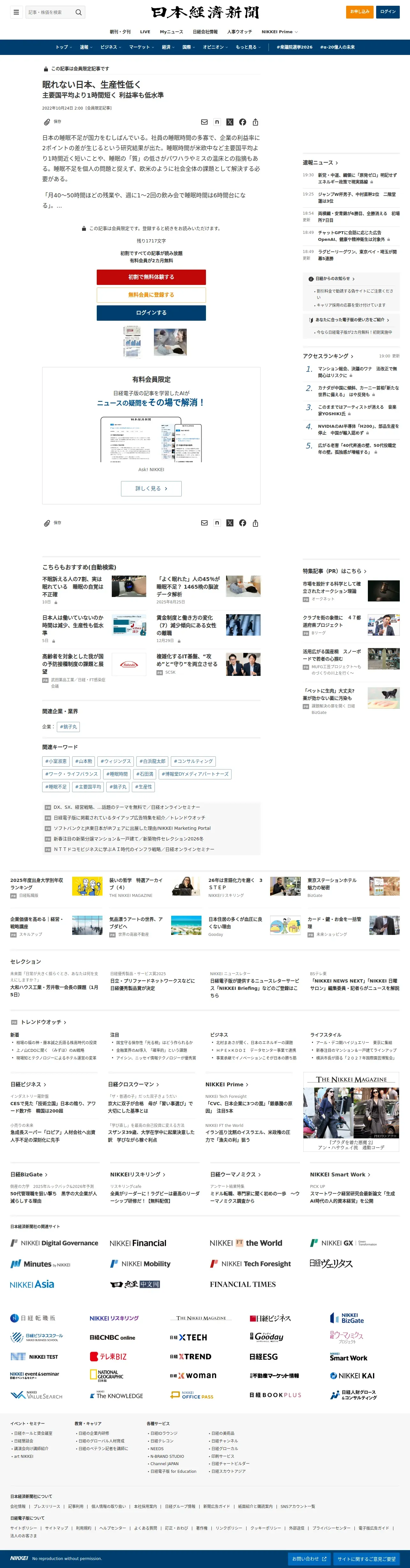
Task: Click the search magnifier icon
Action: point(79,12)
